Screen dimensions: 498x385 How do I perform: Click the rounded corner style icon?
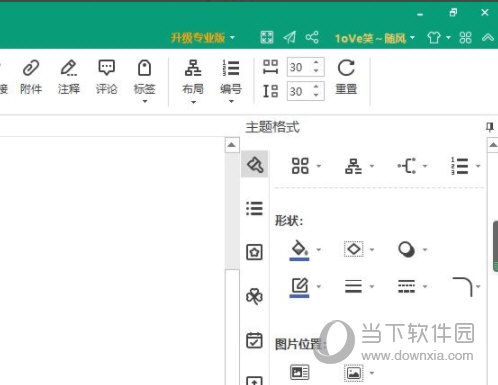tap(463, 287)
